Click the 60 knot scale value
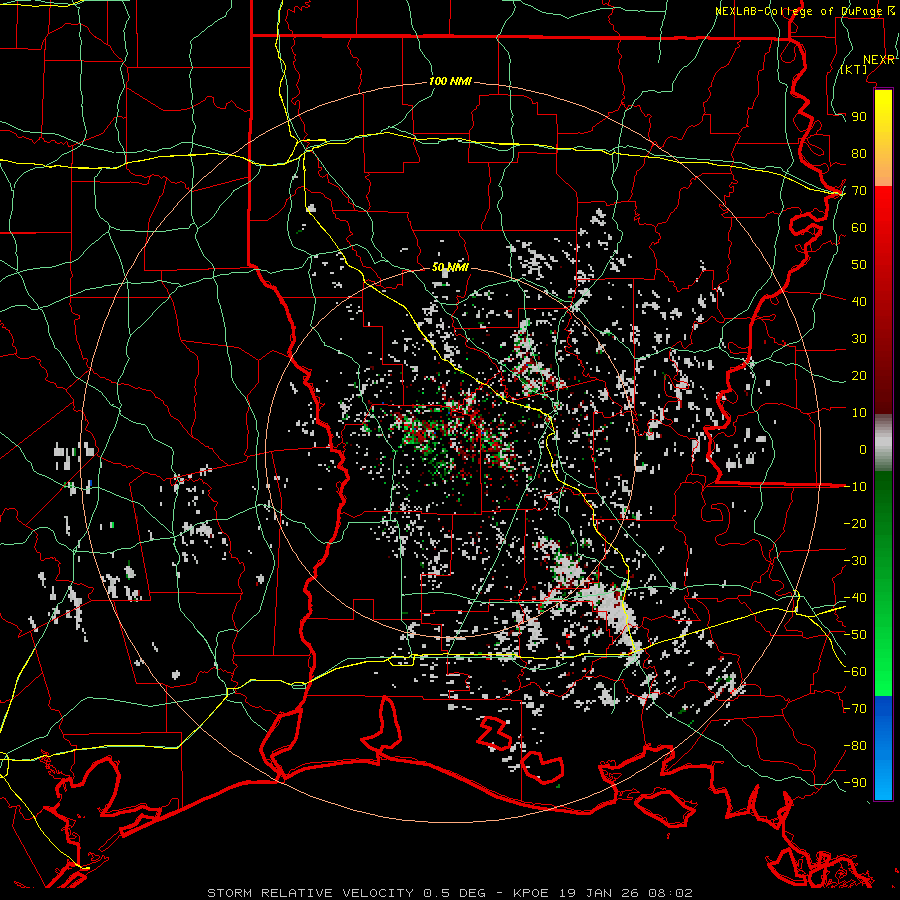 pos(859,228)
